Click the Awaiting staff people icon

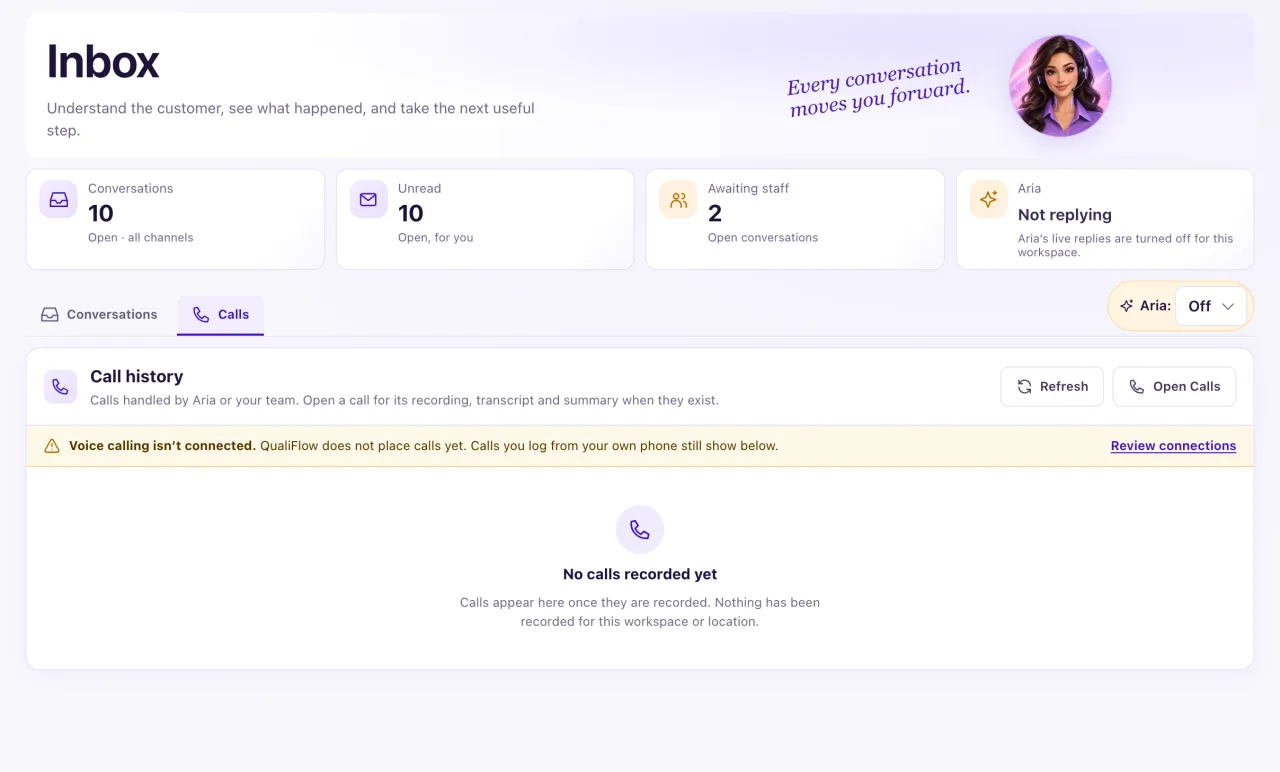tap(678, 199)
